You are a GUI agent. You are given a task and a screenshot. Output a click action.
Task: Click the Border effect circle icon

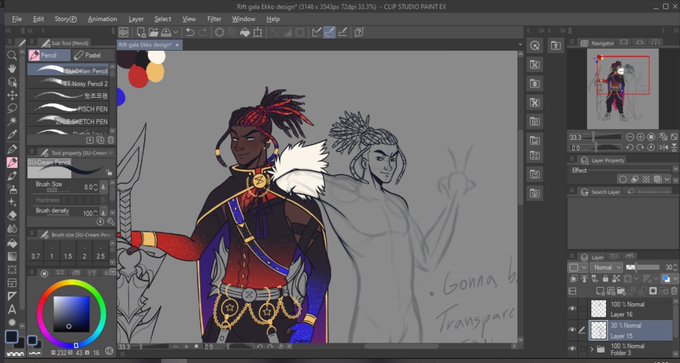pos(623,179)
